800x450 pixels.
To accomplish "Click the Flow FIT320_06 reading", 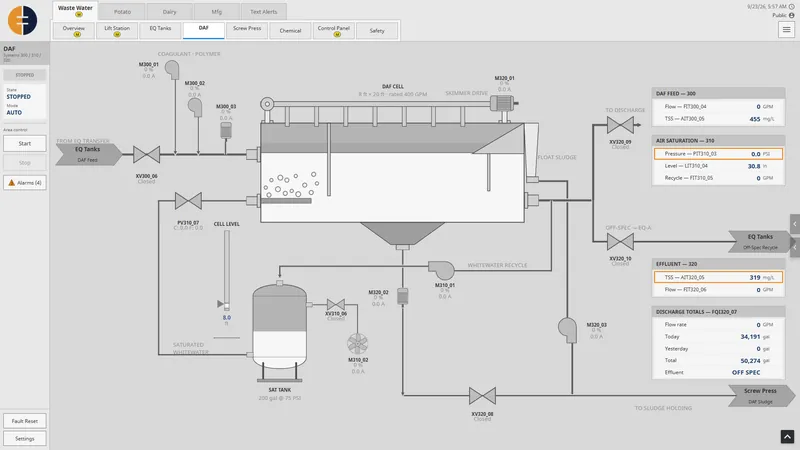I will (718, 289).
